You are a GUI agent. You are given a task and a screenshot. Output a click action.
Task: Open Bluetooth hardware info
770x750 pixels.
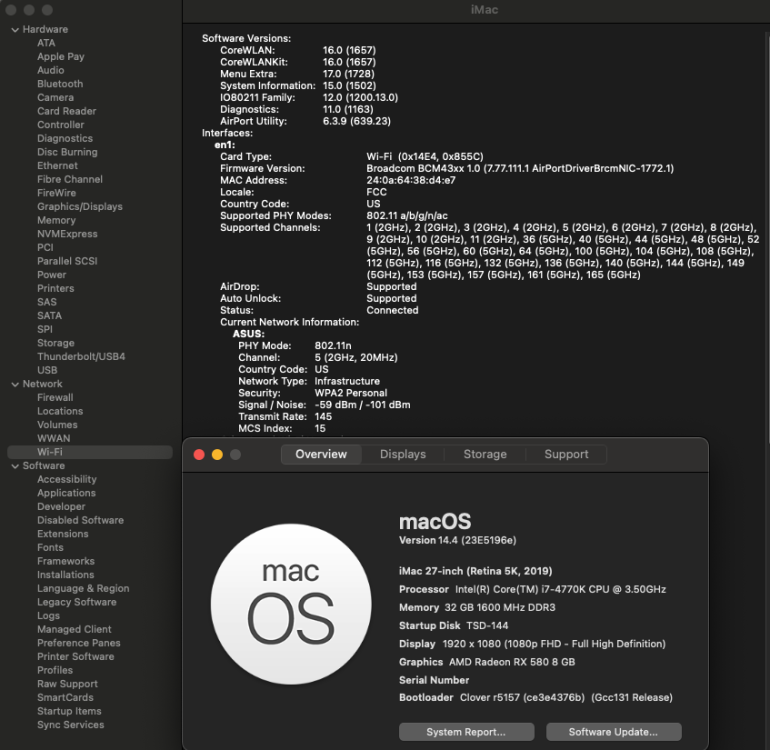coord(60,84)
